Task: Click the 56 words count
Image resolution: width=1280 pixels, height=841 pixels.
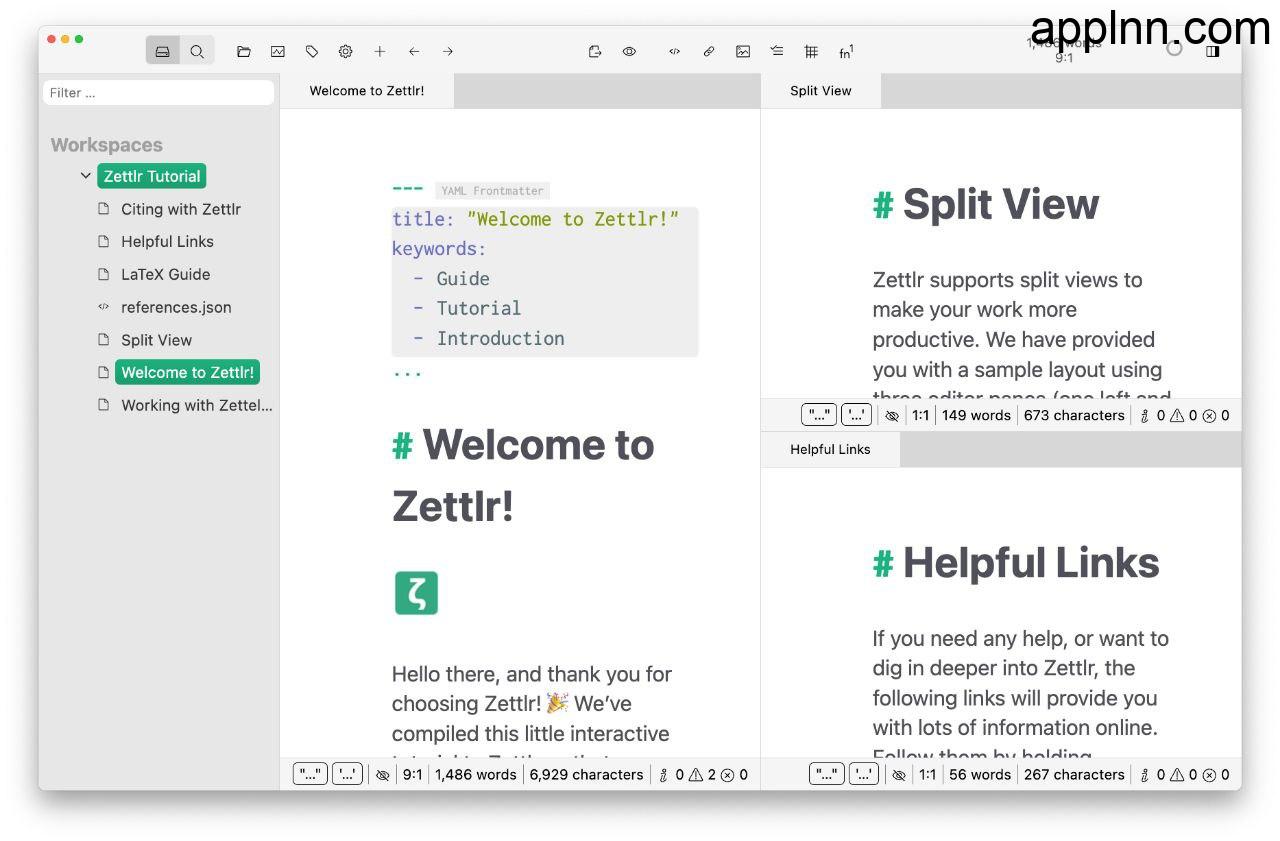Action: (x=980, y=775)
